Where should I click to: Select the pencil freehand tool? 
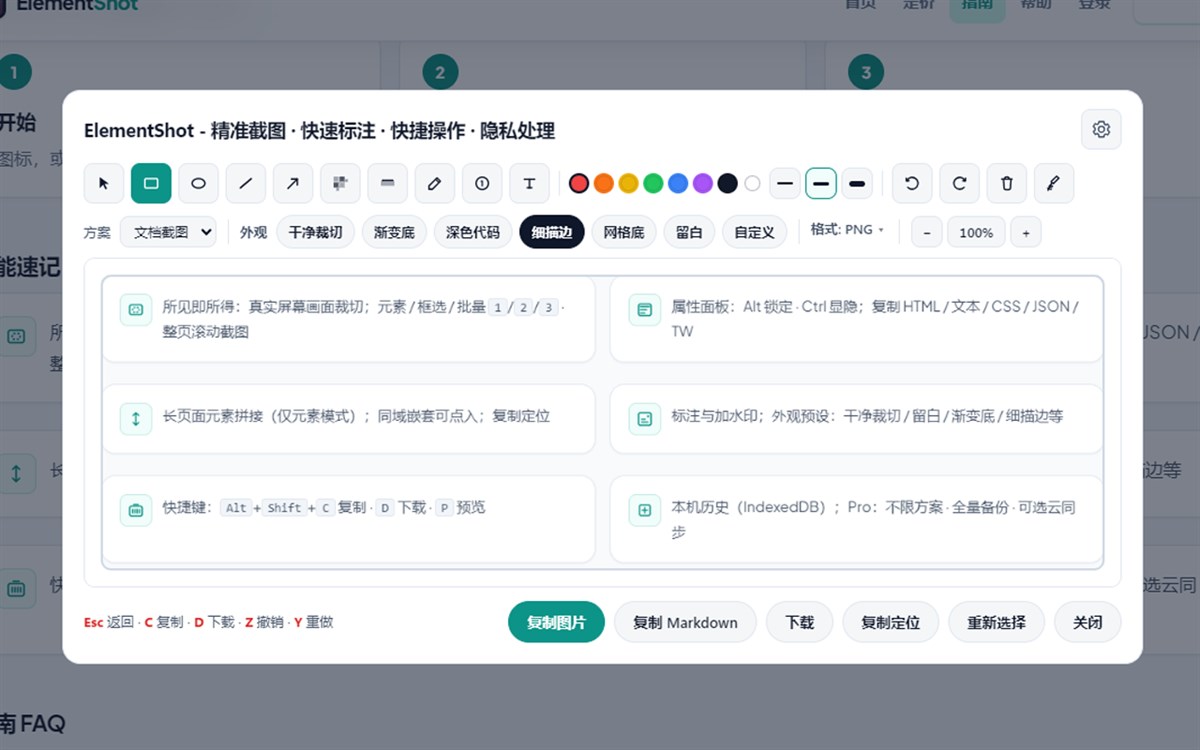[435, 183]
